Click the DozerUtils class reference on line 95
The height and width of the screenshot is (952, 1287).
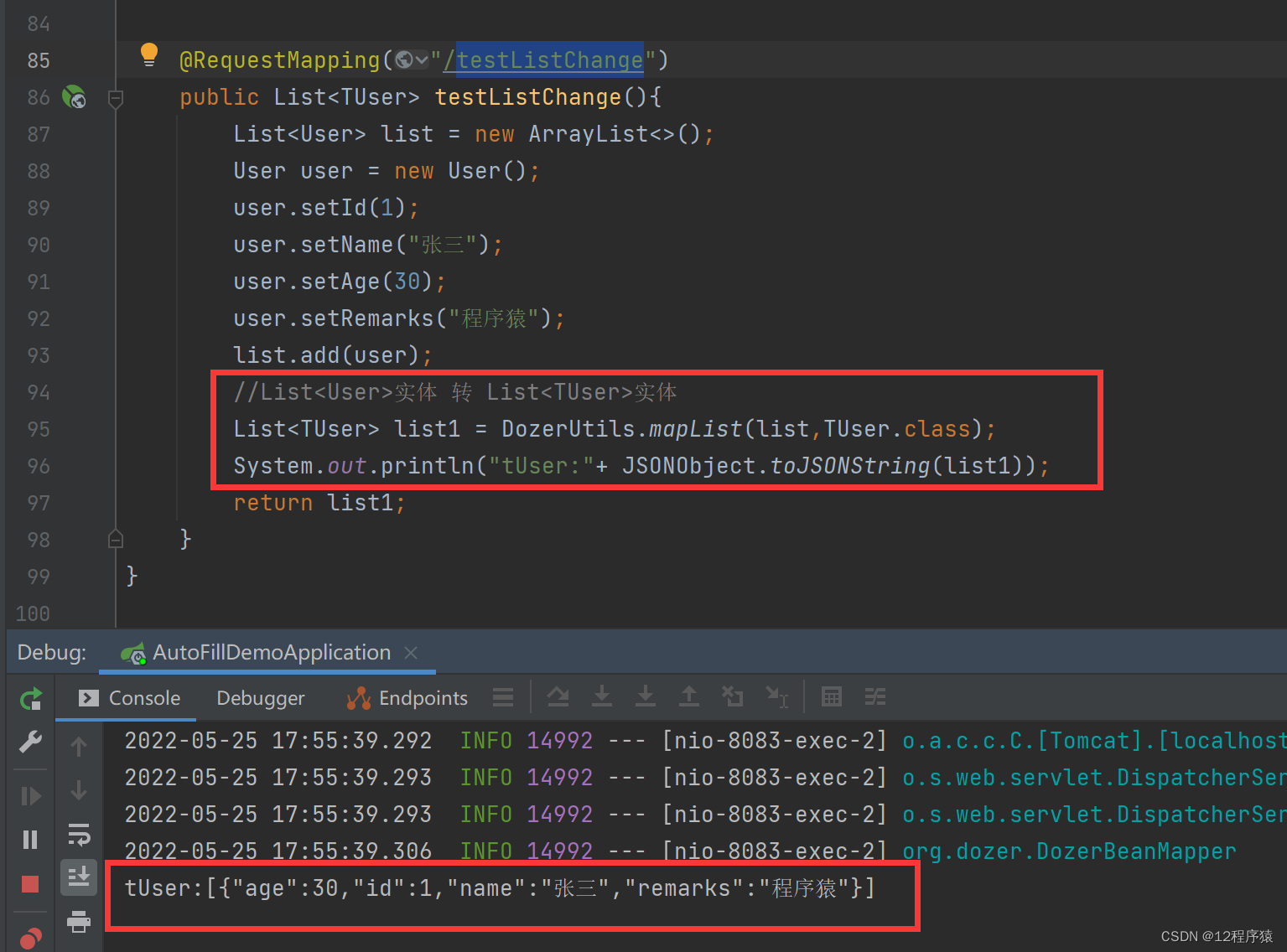click(x=568, y=429)
